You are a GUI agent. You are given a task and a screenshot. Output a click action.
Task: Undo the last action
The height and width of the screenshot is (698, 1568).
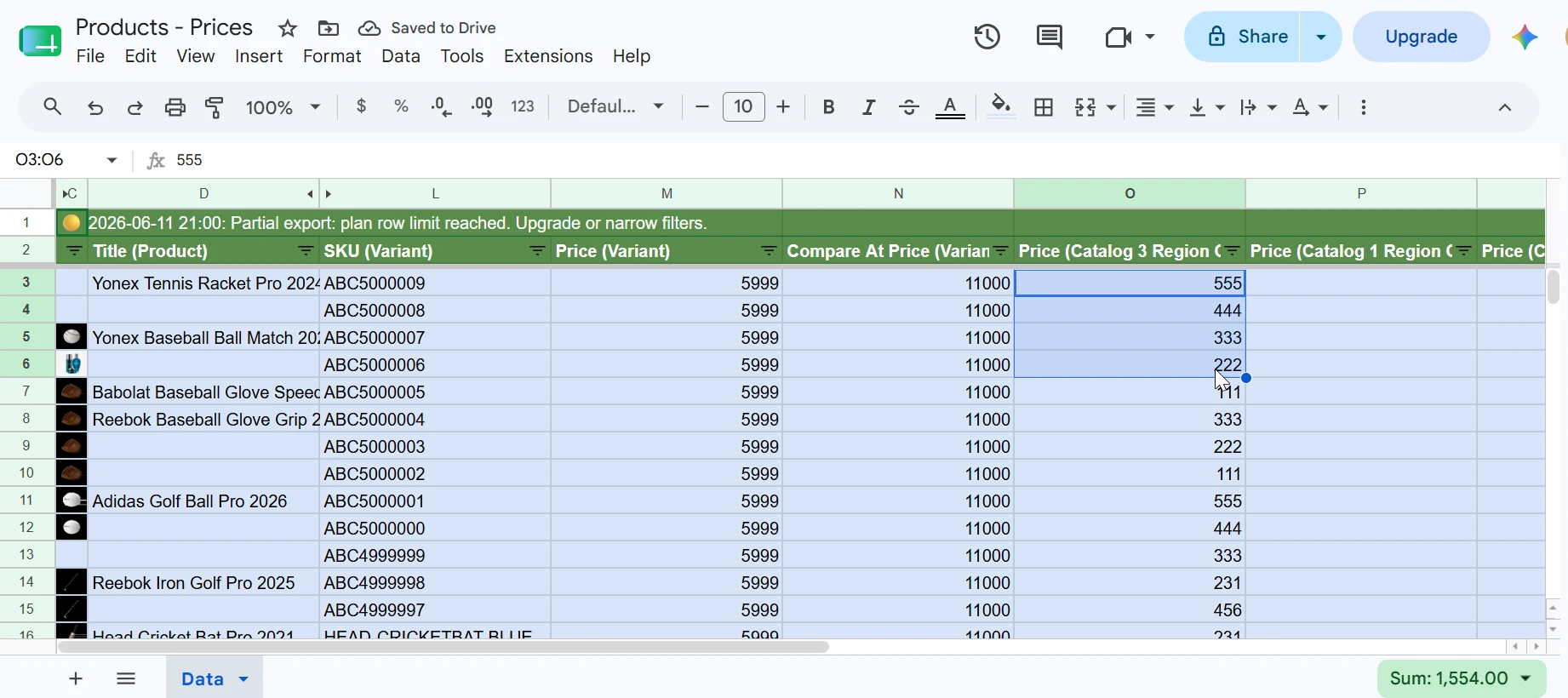click(95, 107)
